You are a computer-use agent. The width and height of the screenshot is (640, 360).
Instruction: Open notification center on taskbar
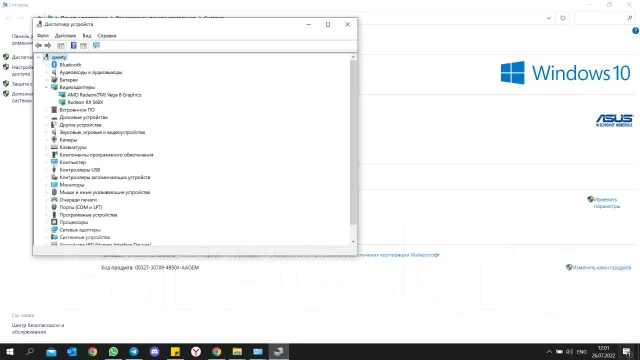point(627,351)
